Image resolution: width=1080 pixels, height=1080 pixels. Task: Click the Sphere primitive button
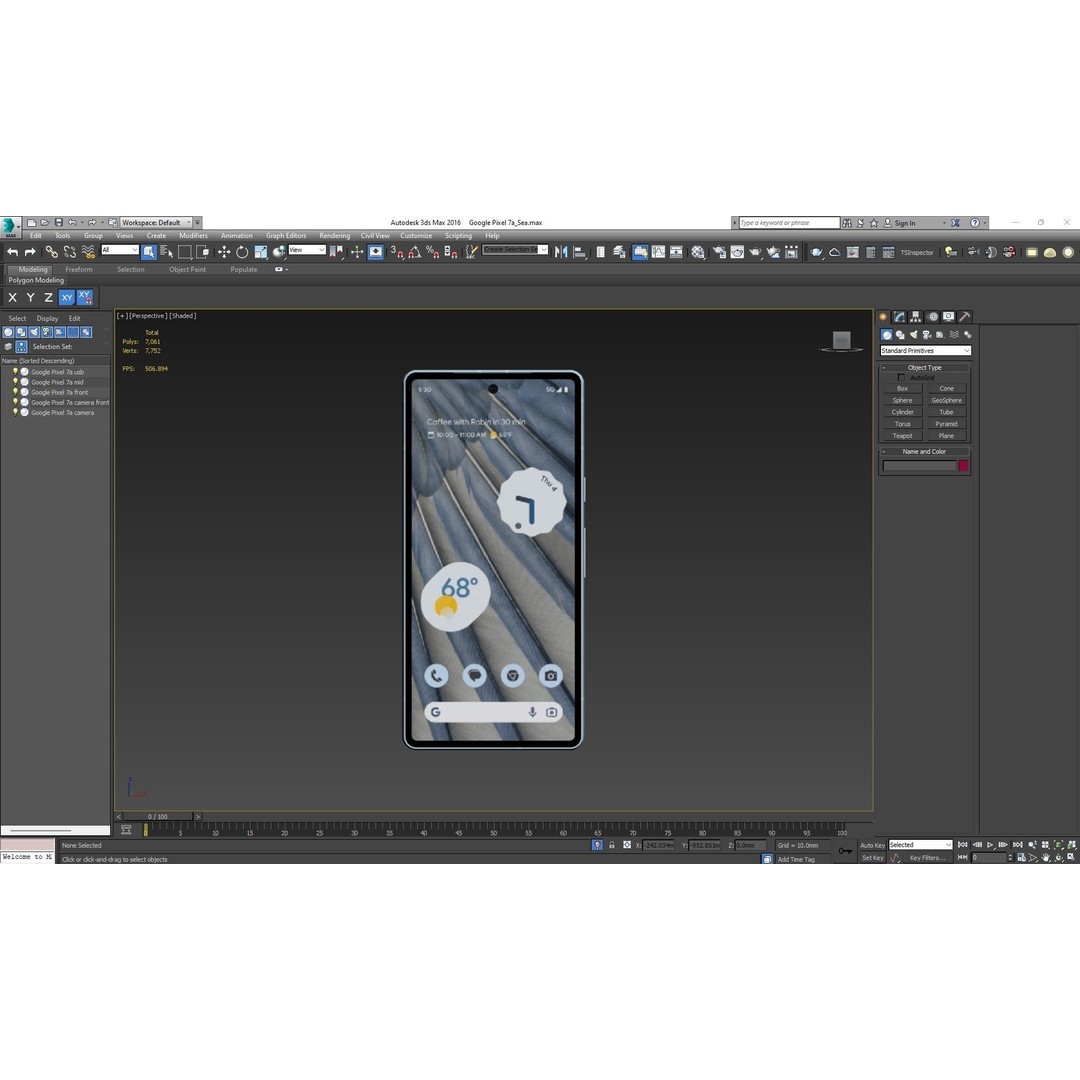point(902,400)
